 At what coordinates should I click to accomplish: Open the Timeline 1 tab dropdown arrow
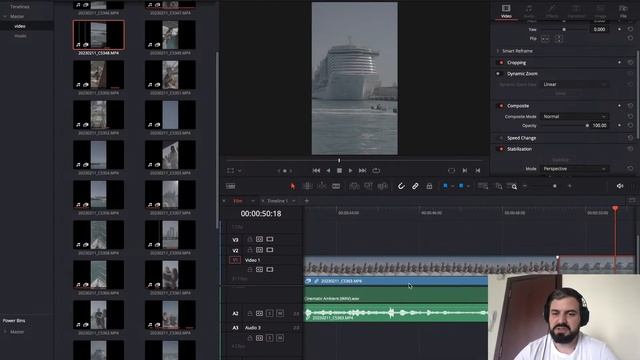(x=294, y=201)
